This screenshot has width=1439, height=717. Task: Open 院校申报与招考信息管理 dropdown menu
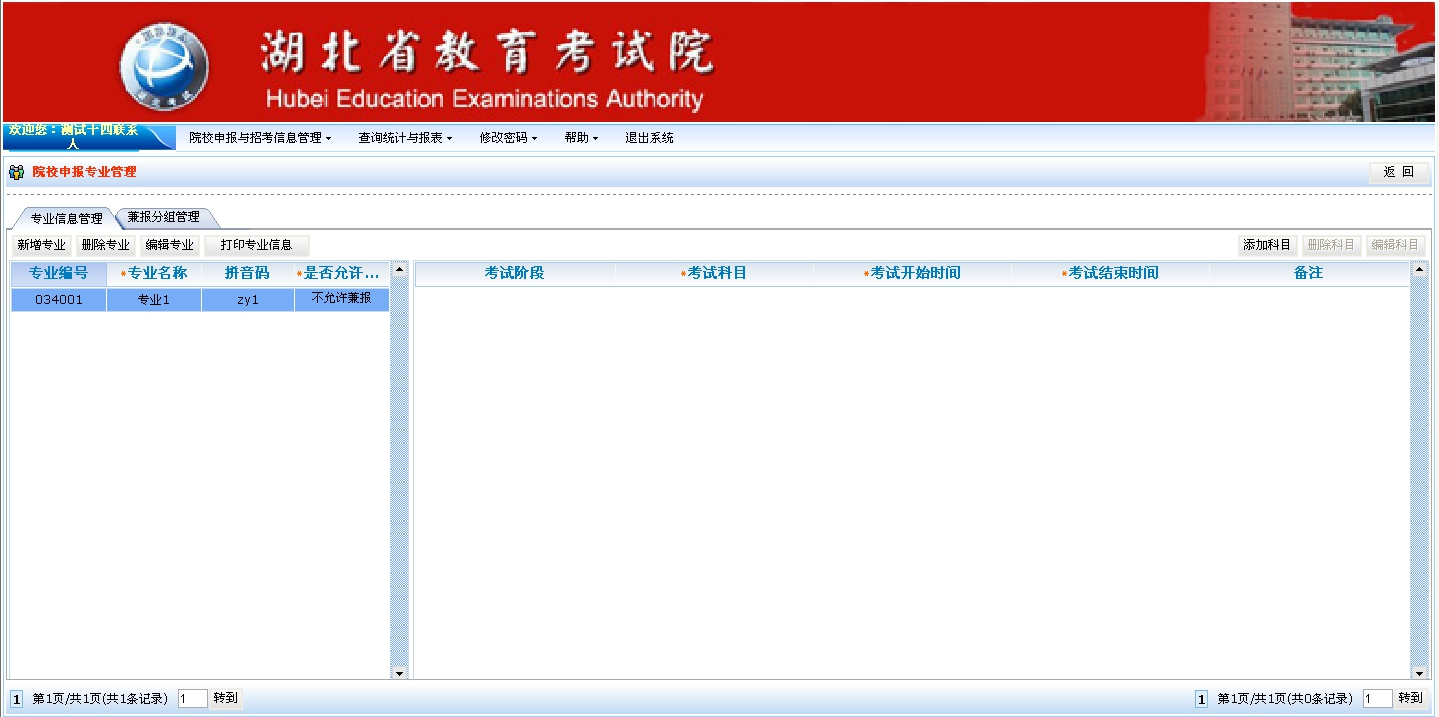pyautogui.click(x=260, y=138)
